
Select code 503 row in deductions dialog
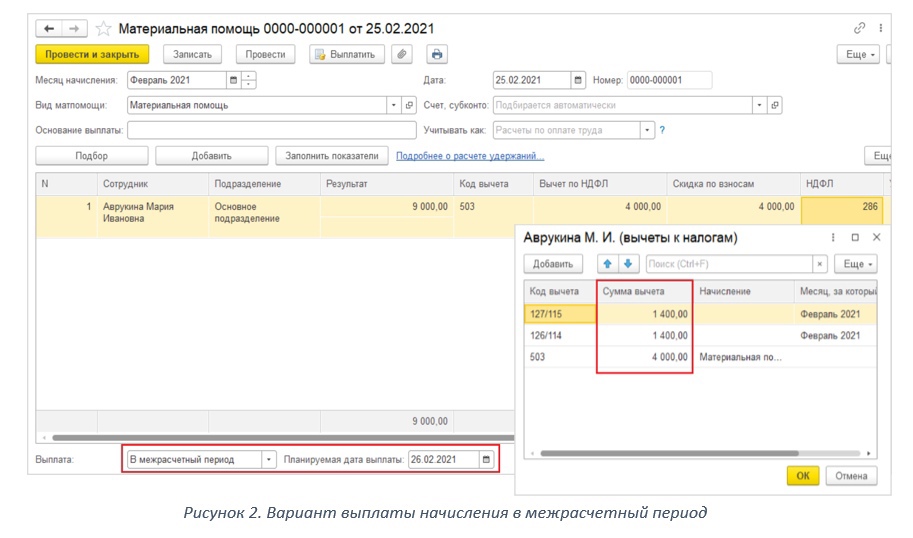700,357
